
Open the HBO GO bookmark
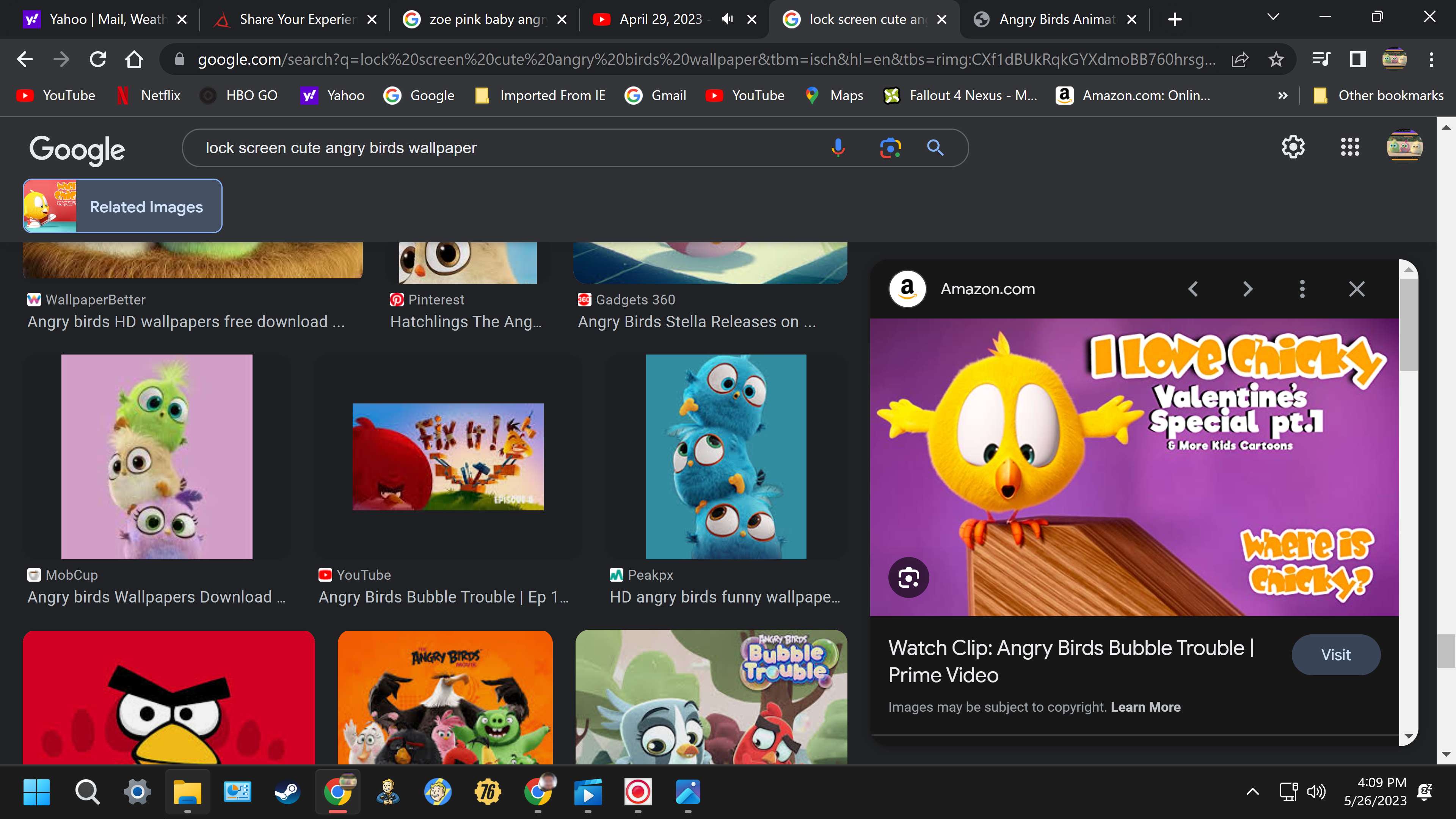pos(238,96)
